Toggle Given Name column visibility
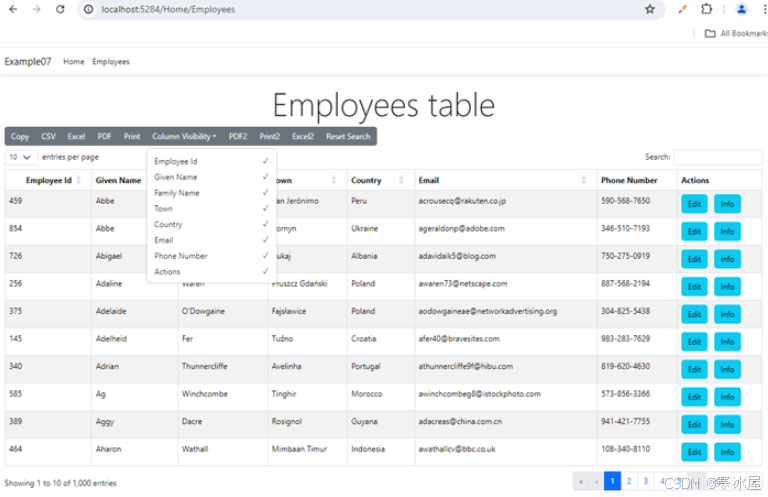Screen dimensions: 768x497 pos(212,177)
